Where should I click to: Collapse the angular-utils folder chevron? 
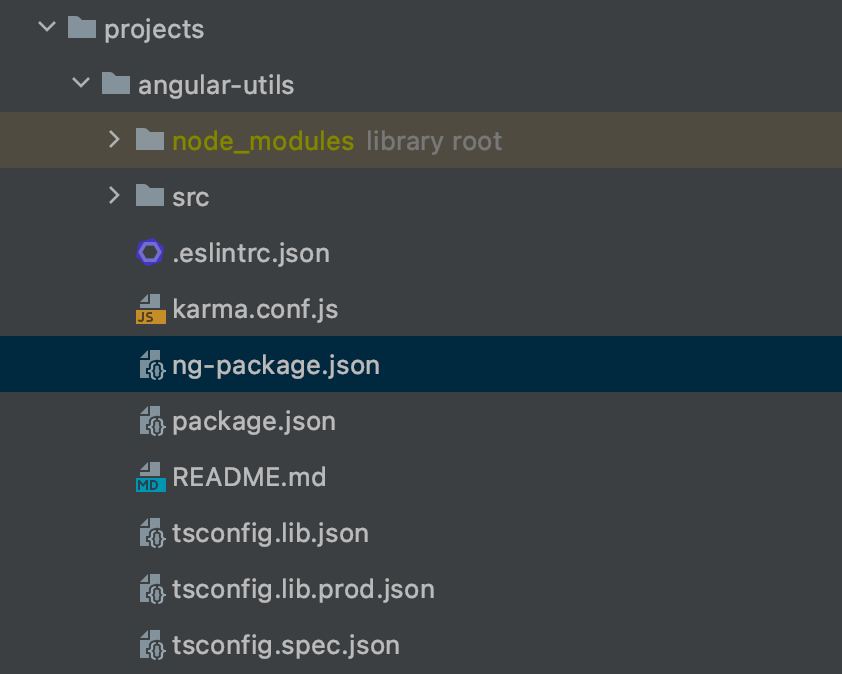pos(81,83)
